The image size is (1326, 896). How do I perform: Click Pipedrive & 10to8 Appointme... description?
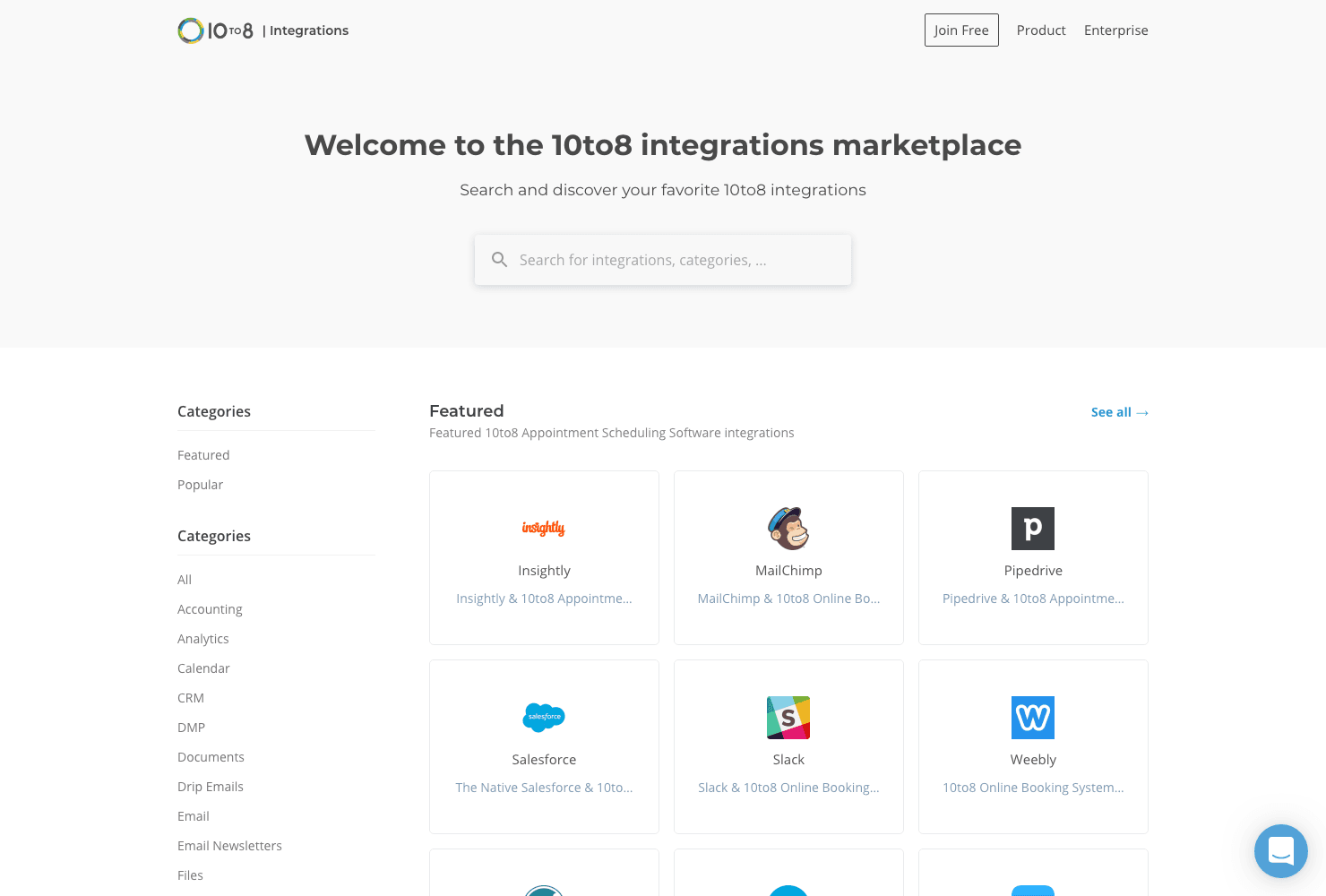[1033, 599]
